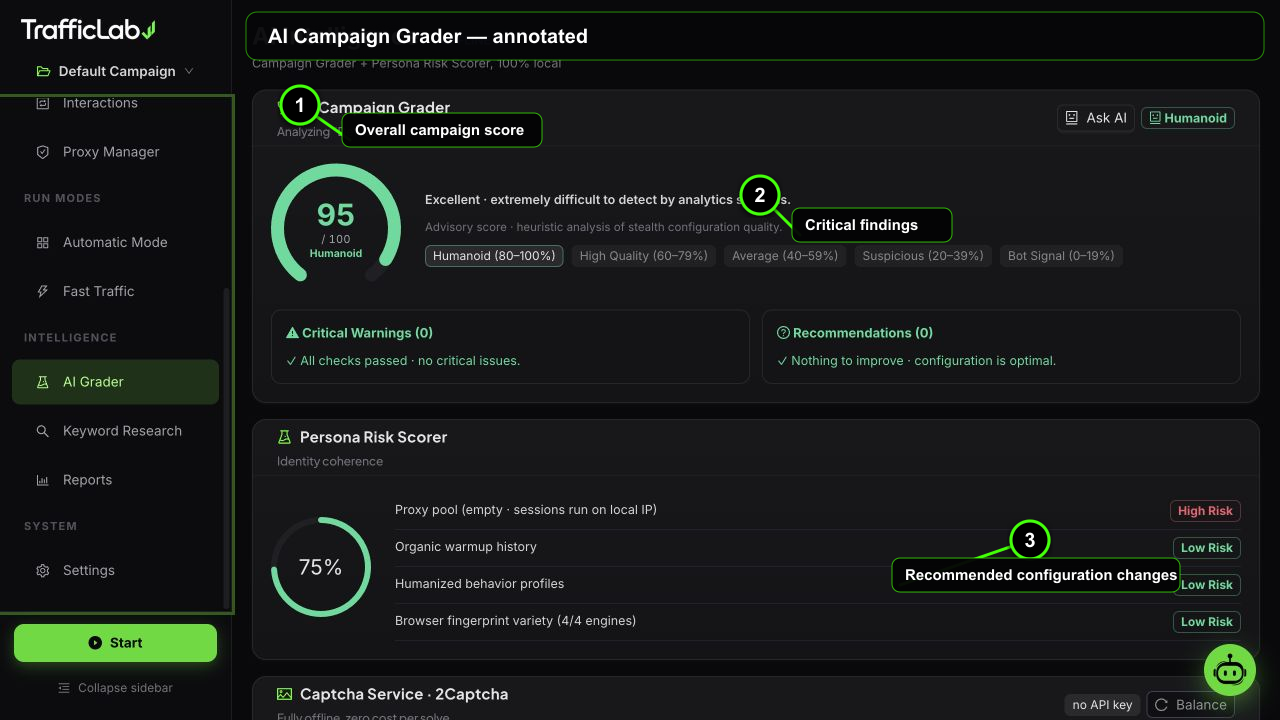Click the High Risk badge for proxy pool
Viewport: 1280px width, 720px height.
pos(1205,511)
